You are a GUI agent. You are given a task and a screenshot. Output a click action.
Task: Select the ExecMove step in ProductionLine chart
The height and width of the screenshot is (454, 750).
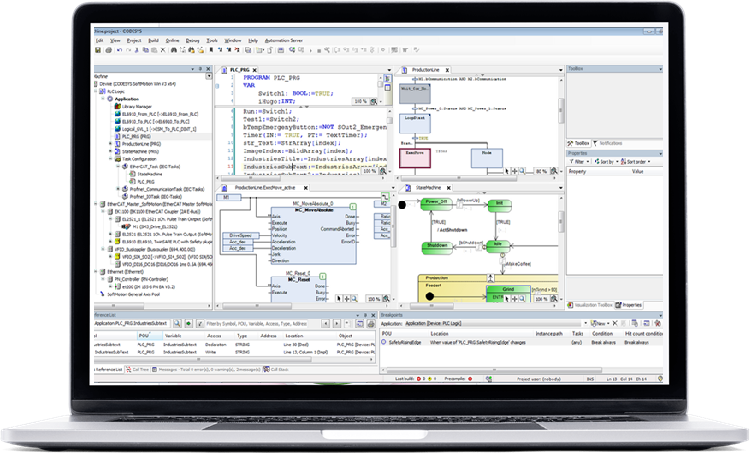(415, 158)
